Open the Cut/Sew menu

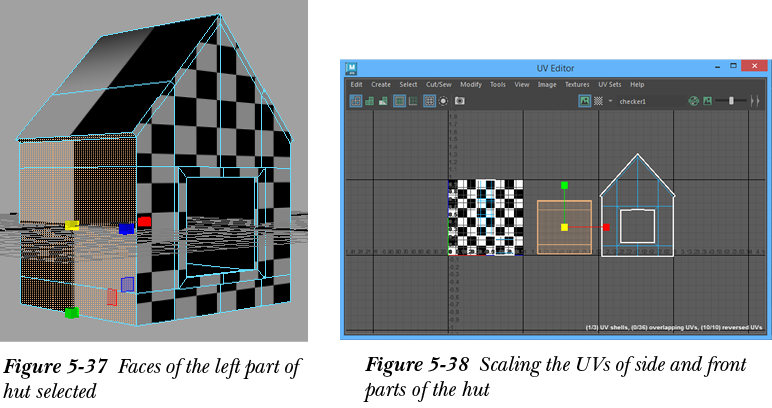437,85
